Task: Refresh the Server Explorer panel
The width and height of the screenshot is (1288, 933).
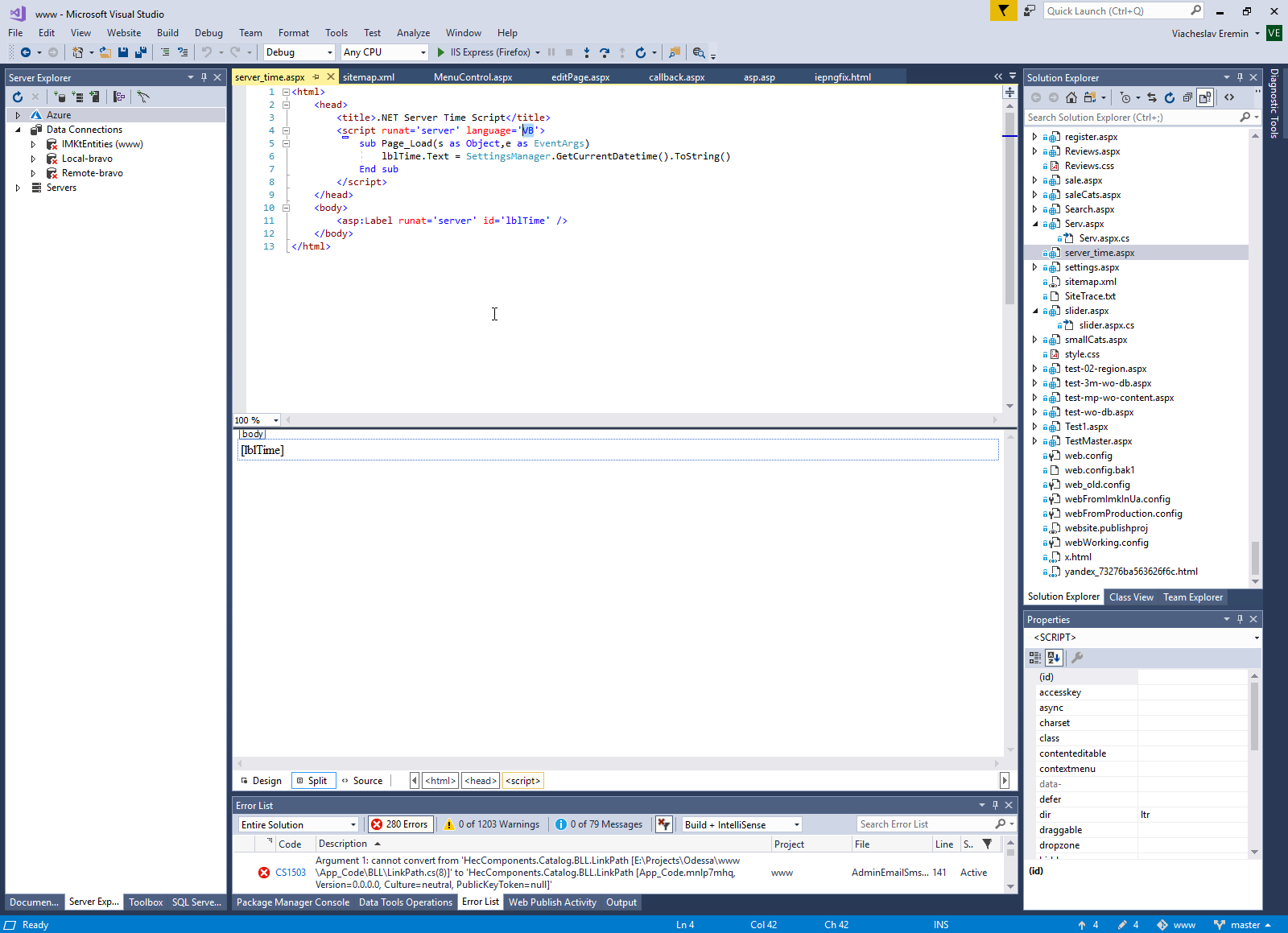Action: coord(18,97)
